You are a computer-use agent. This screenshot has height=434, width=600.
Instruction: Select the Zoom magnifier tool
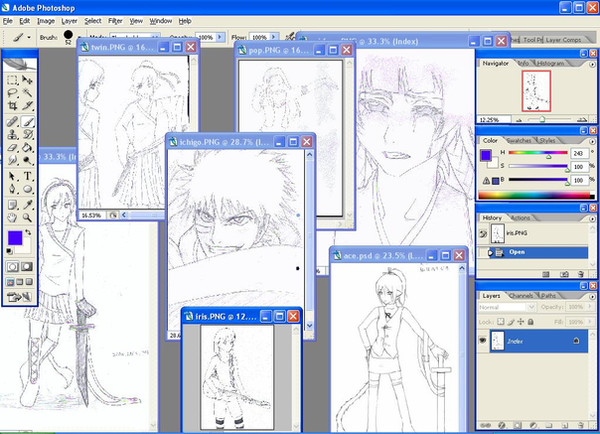pyautogui.click(x=27, y=218)
